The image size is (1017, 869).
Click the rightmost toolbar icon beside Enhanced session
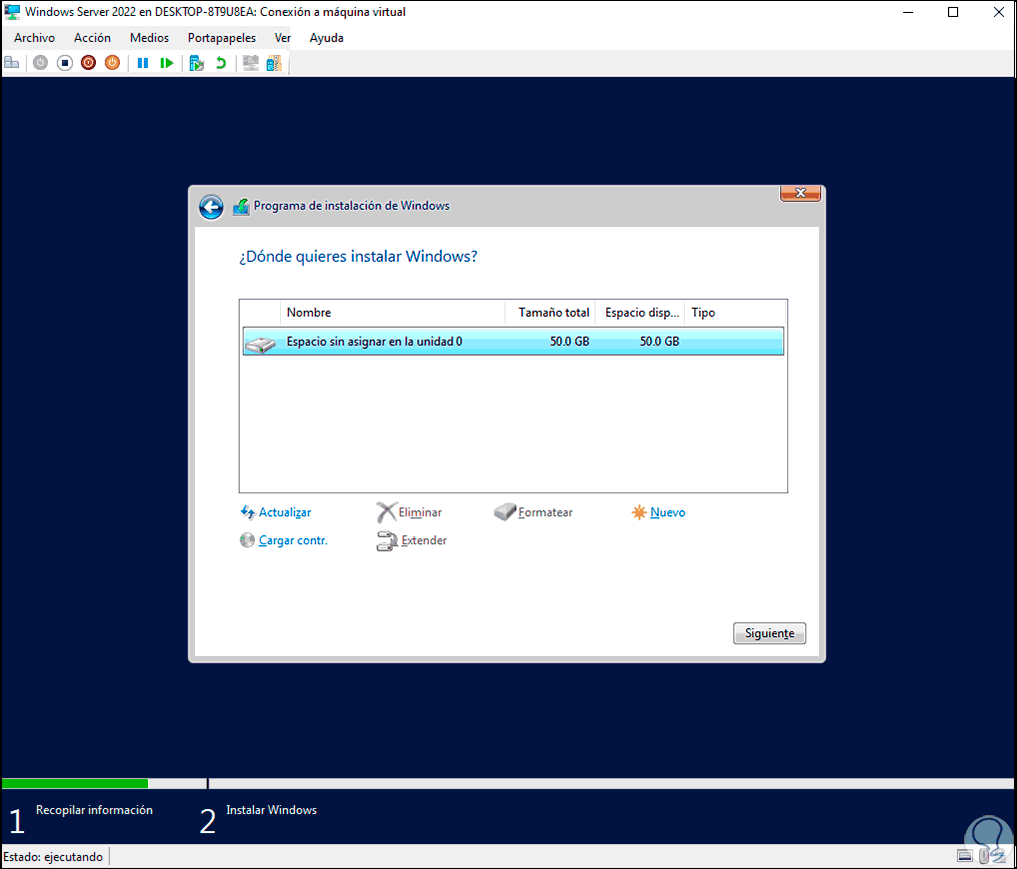274,63
